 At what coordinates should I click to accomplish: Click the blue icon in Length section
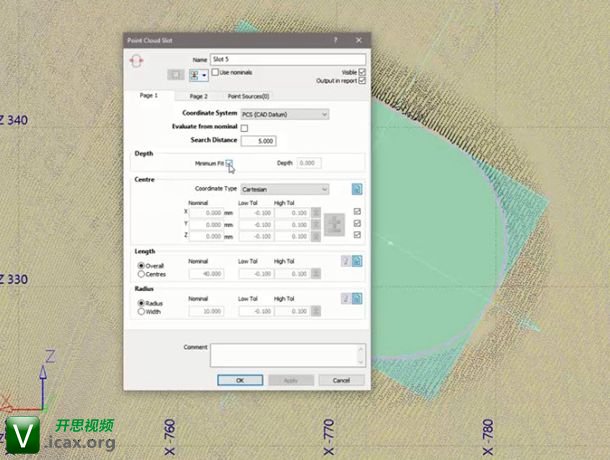(x=357, y=261)
